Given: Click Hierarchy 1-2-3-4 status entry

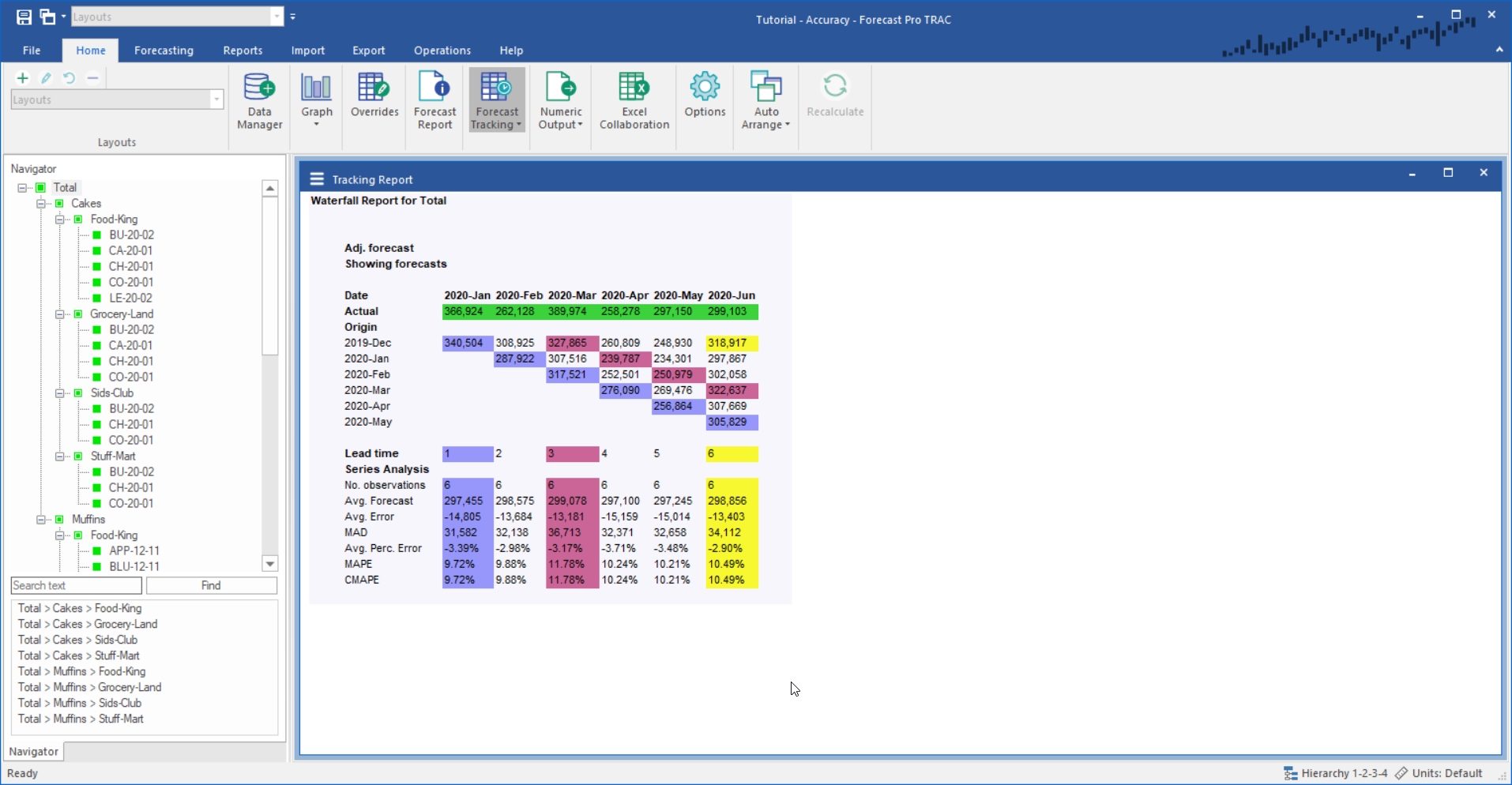Looking at the screenshot, I should [x=1335, y=773].
